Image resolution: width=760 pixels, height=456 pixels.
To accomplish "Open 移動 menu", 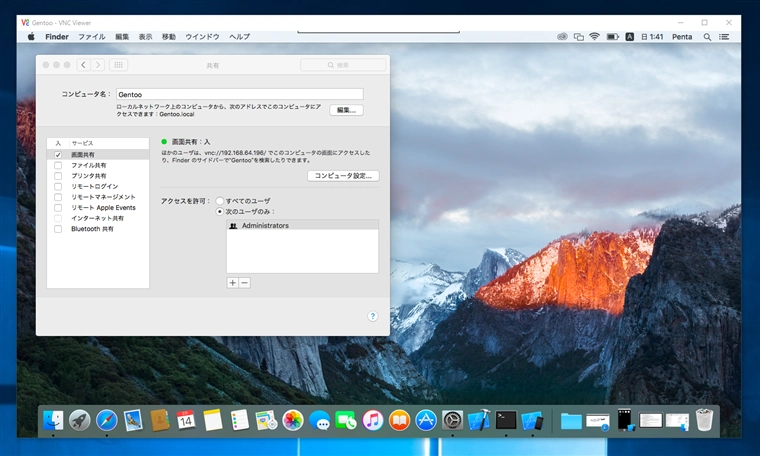I will click(169, 36).
